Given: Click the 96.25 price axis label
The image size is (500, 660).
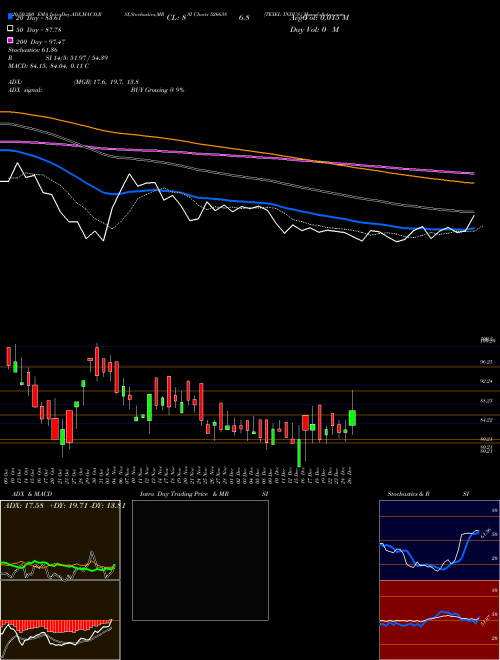Looking at the screenshot, I should (487, 362).
